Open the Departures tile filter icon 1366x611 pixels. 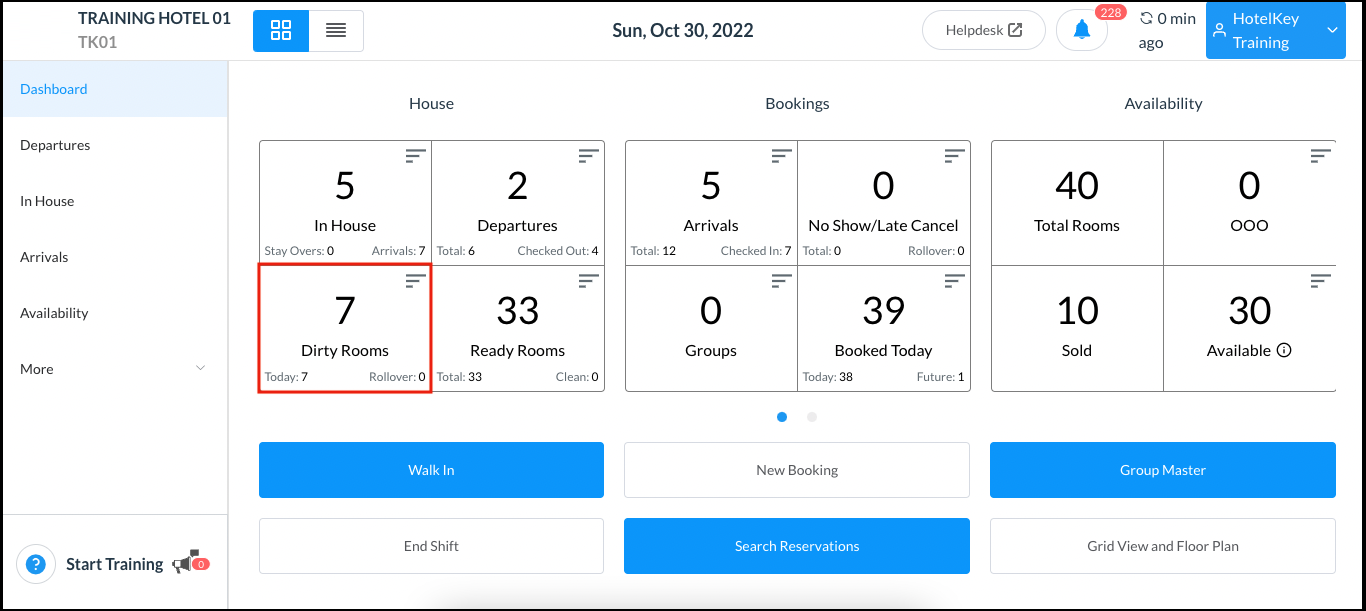coord(589,156)
